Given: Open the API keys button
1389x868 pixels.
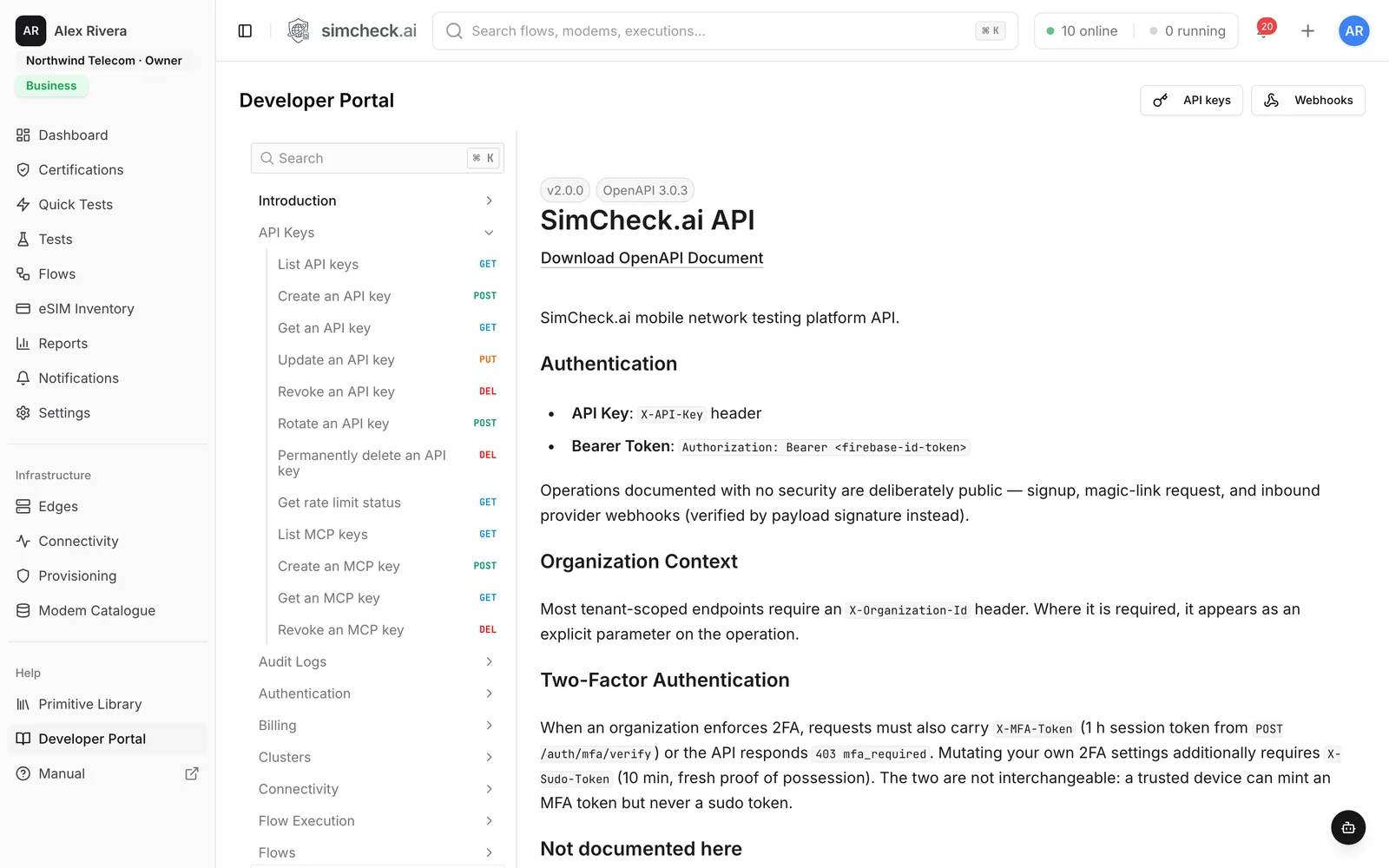Looking at the screenshot, I should (1191, 101).
